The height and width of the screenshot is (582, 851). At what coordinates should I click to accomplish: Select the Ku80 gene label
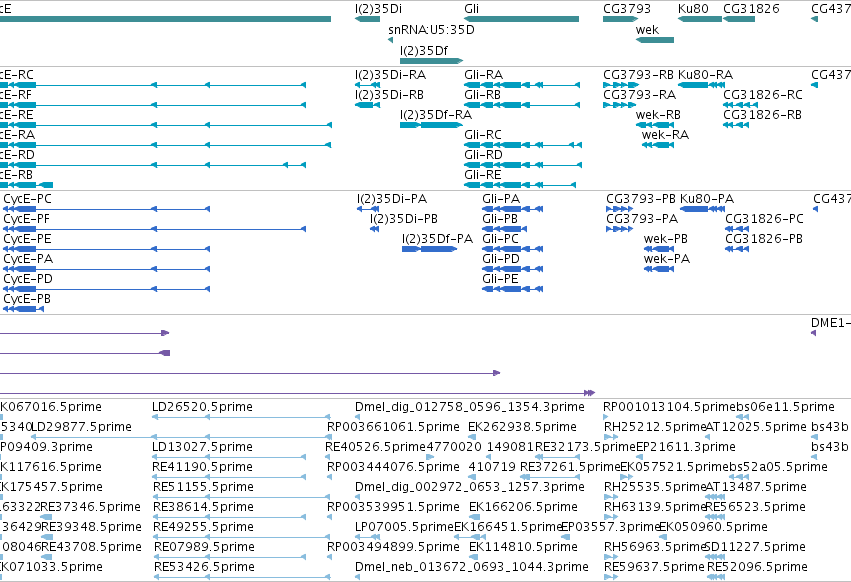coord(693,9)
